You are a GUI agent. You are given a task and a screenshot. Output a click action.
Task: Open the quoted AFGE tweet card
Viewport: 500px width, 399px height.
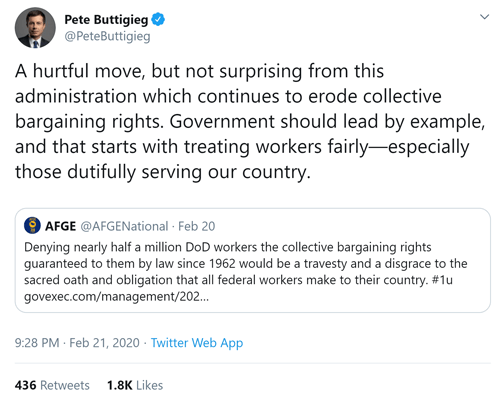(x=253, y=260)
